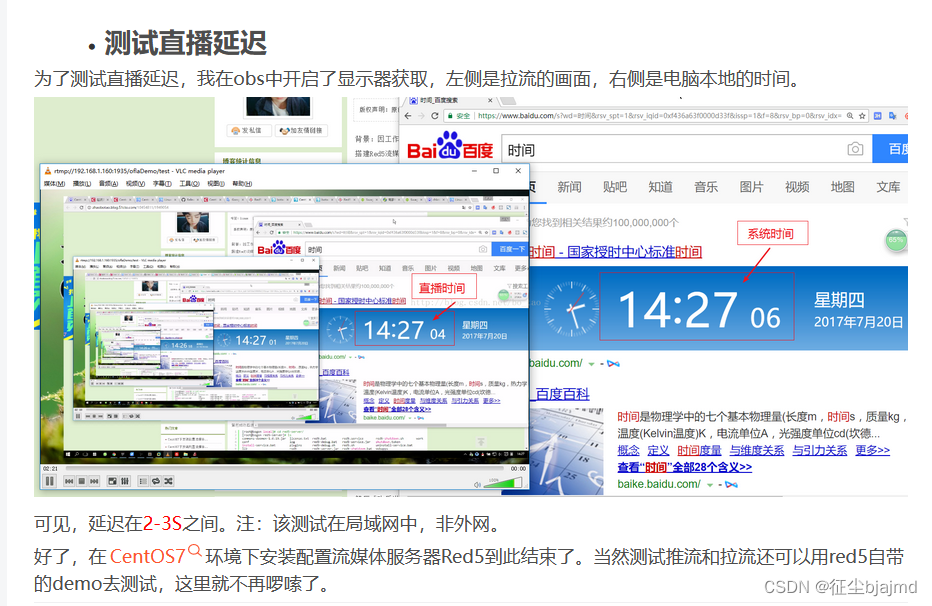Open VLC extended settings equalizer icon

tap(125, 481)
